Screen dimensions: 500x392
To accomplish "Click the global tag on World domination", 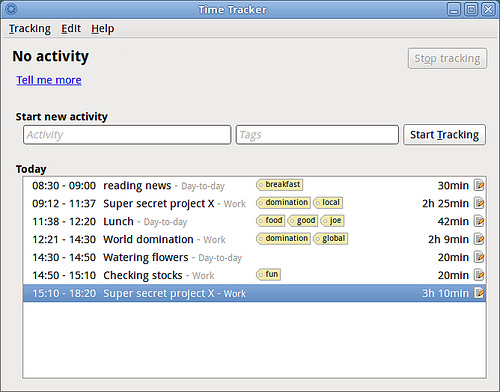I will (330, 238).
